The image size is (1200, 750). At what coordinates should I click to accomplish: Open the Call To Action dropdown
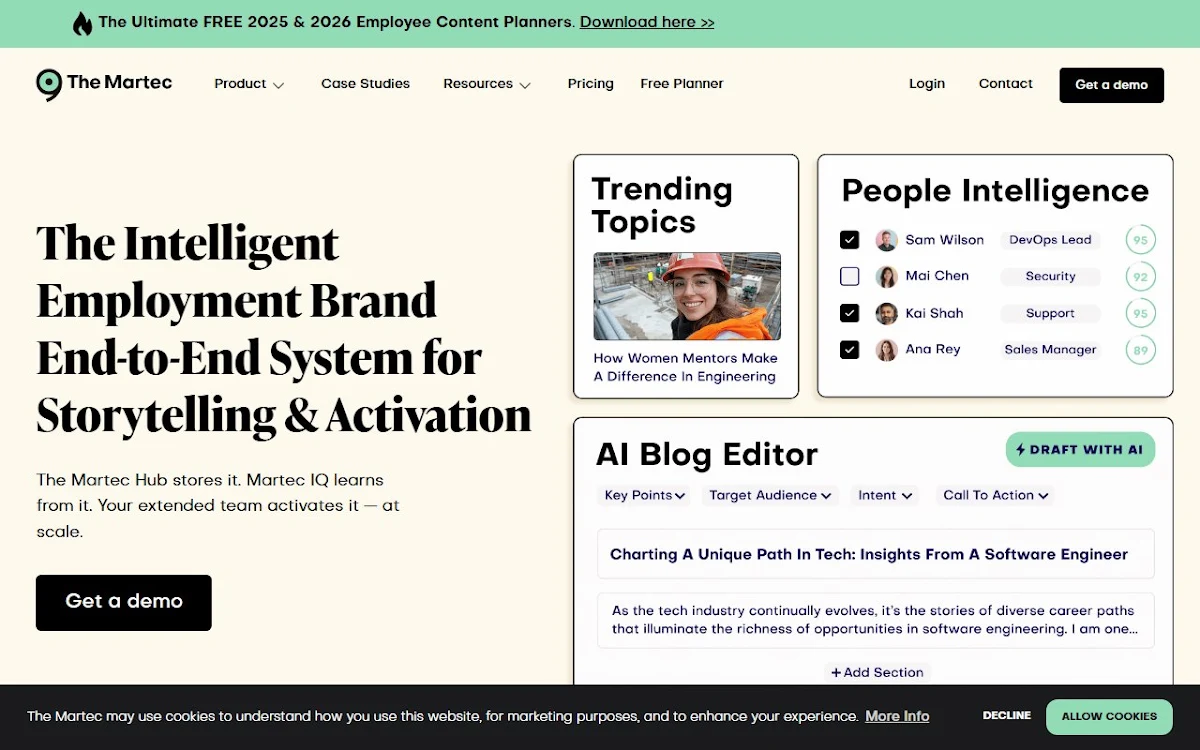click(996, 495)
